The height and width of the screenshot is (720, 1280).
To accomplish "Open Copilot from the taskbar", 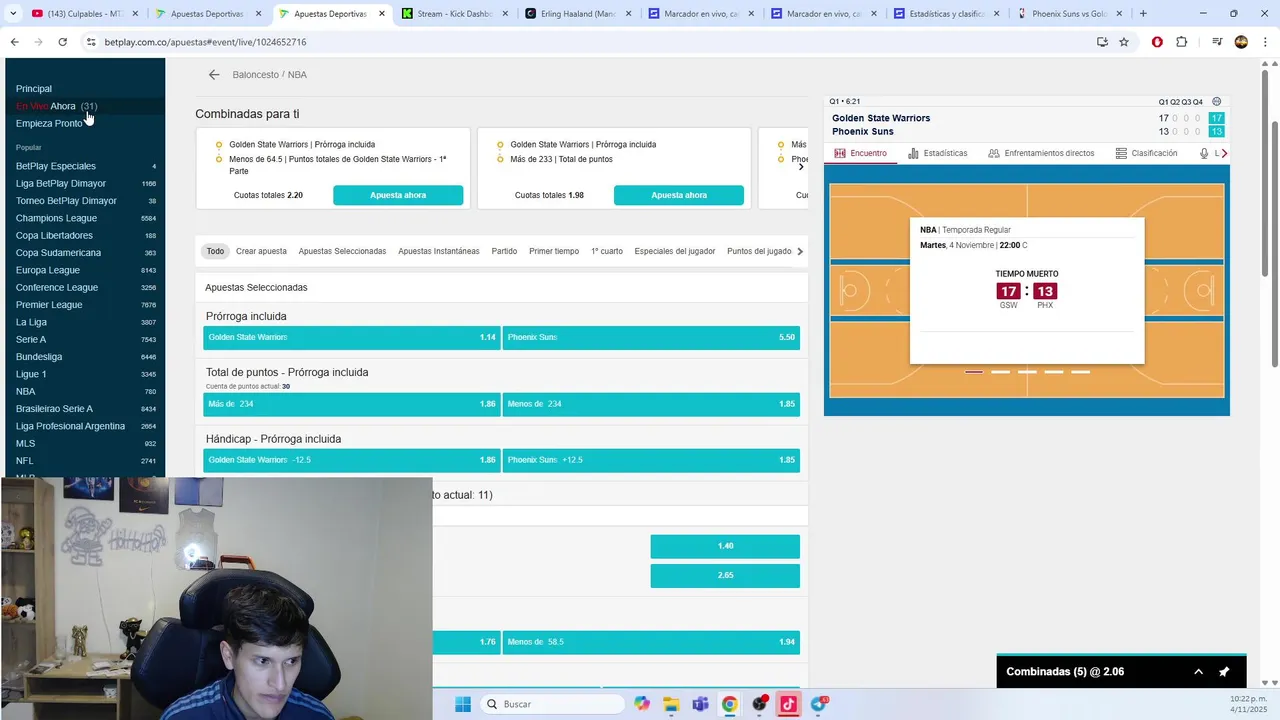I will click(641, 704).
